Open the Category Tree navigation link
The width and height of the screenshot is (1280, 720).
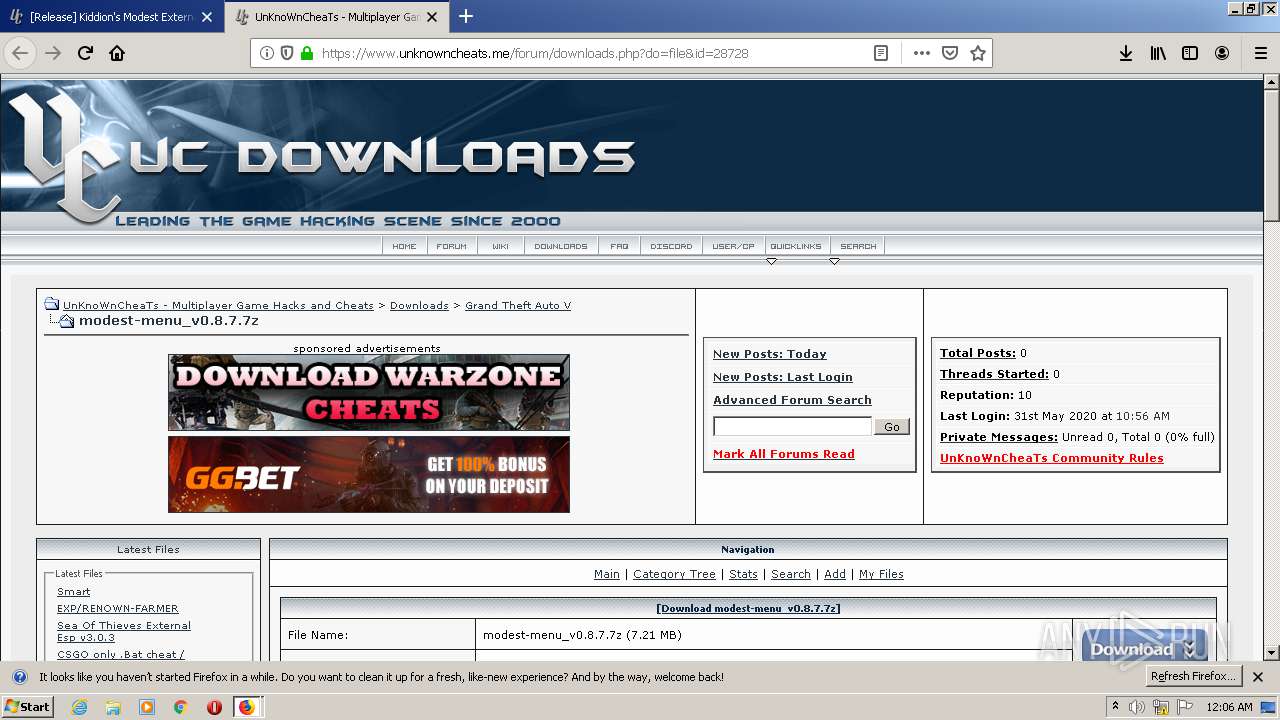674,574
